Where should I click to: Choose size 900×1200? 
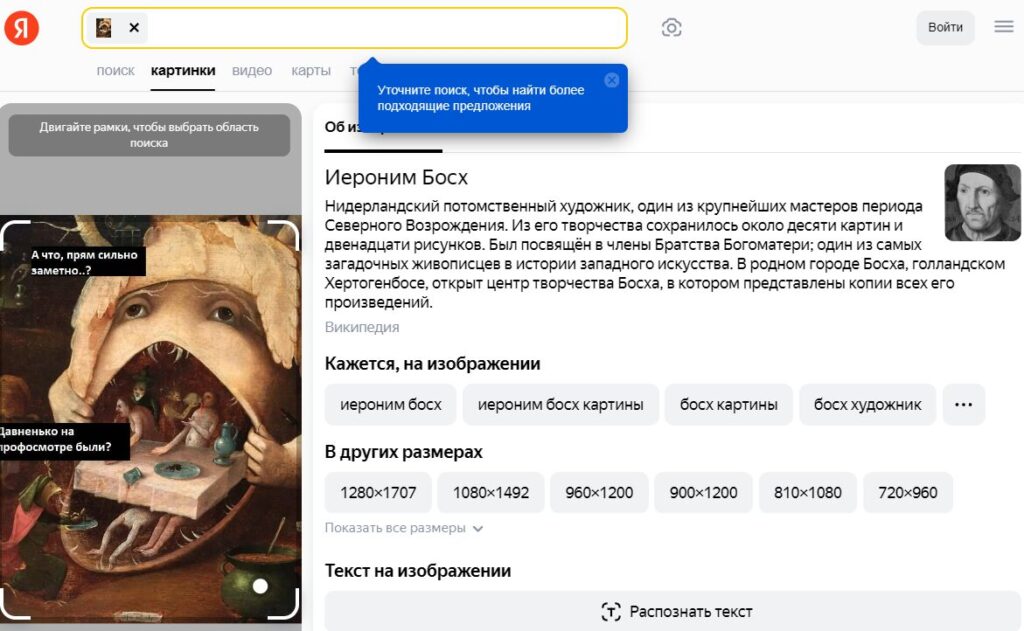point(703,493)
